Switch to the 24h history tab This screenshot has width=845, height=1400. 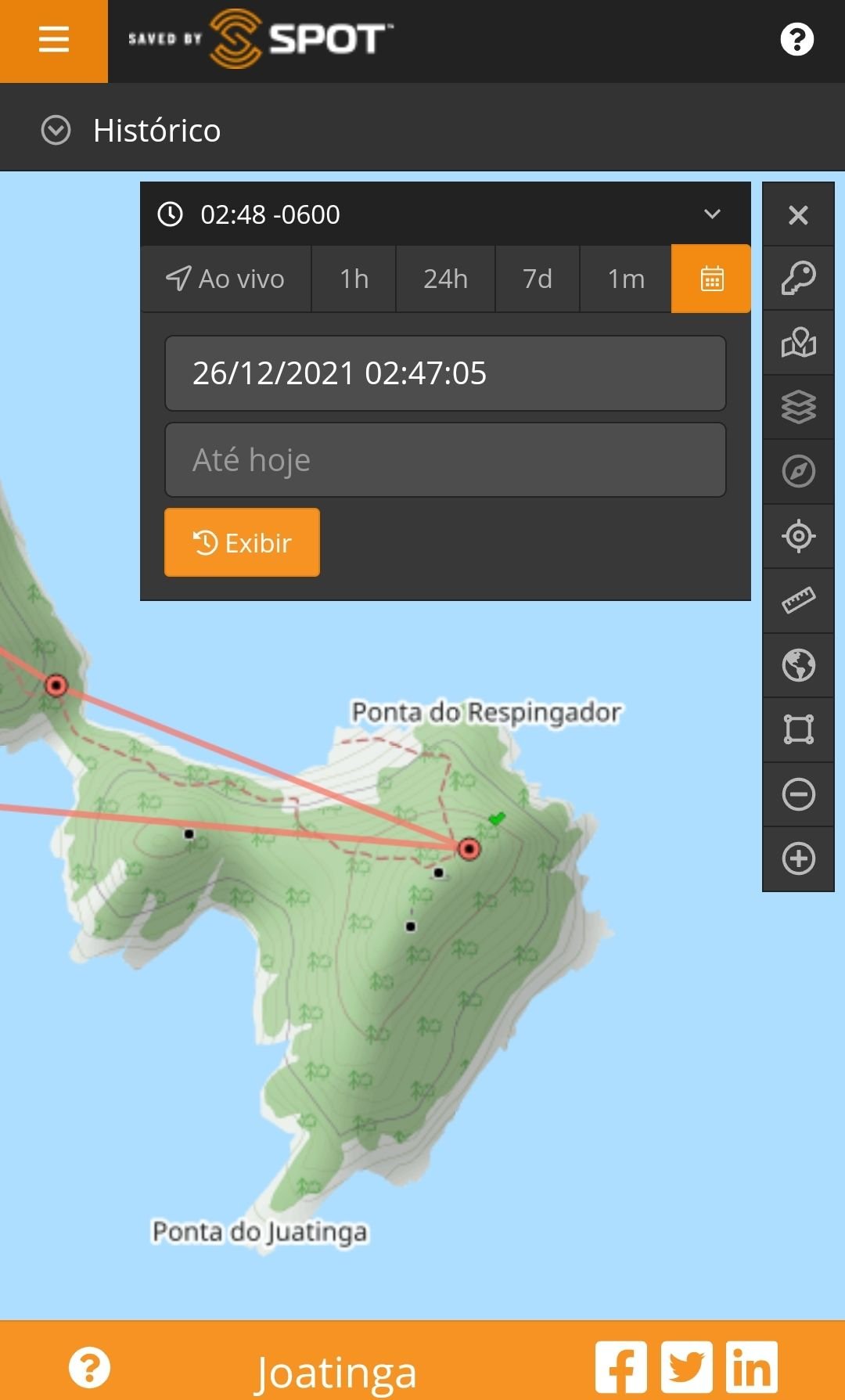pos(445,279)
